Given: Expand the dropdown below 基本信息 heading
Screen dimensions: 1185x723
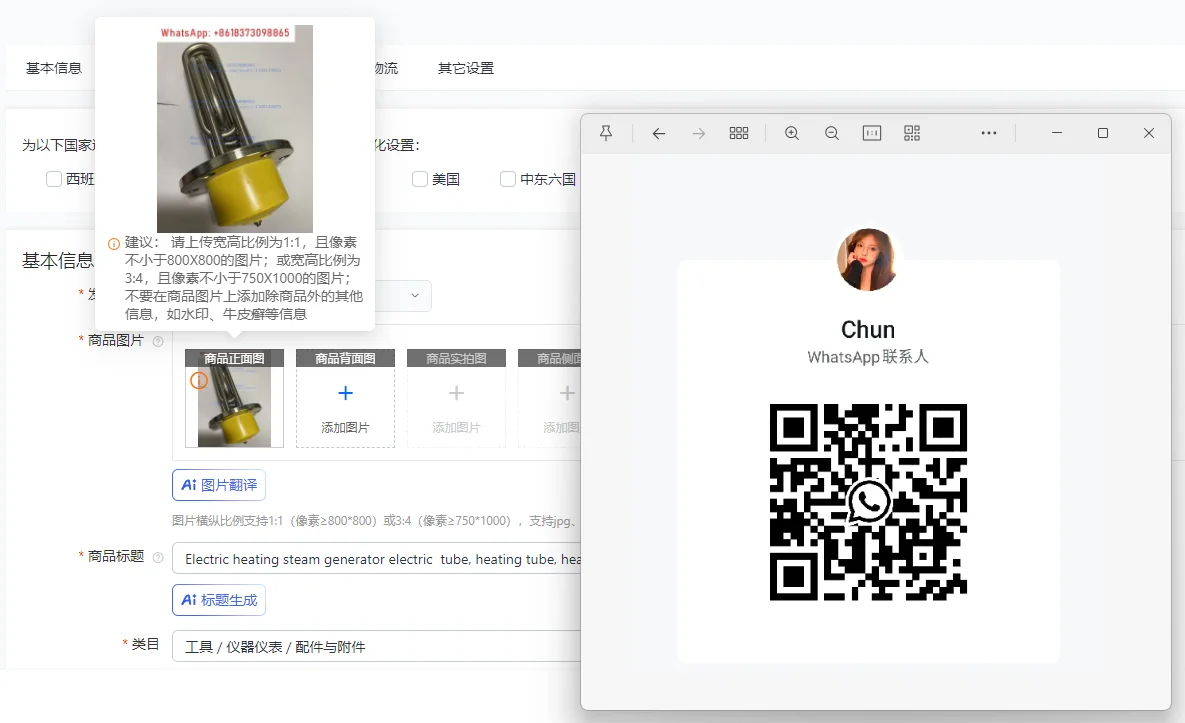Looking at the screenshot, I should 414,296.
